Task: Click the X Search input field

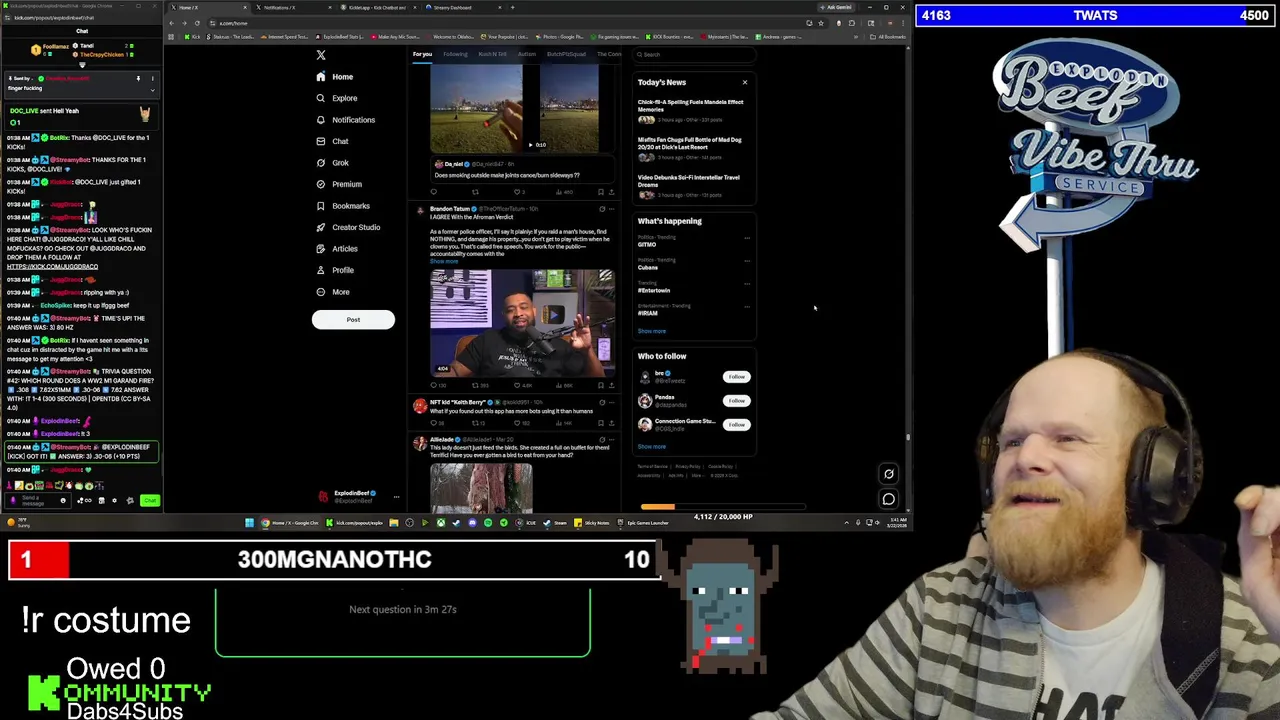Action: [x=695, y=55]
